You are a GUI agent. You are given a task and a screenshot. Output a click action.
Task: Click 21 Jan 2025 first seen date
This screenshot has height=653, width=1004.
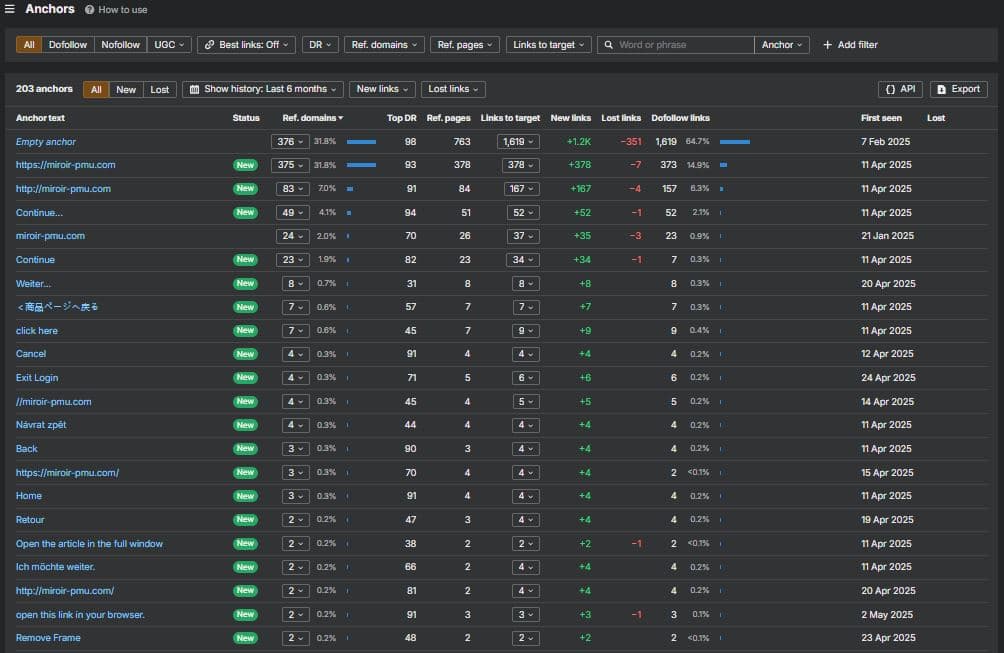pos(887,236)
